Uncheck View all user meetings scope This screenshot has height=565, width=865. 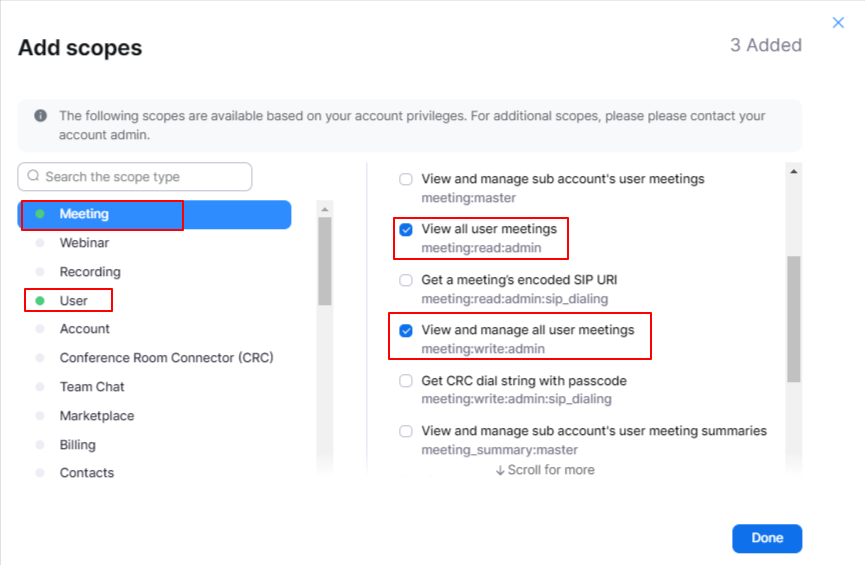coord(406,230)
